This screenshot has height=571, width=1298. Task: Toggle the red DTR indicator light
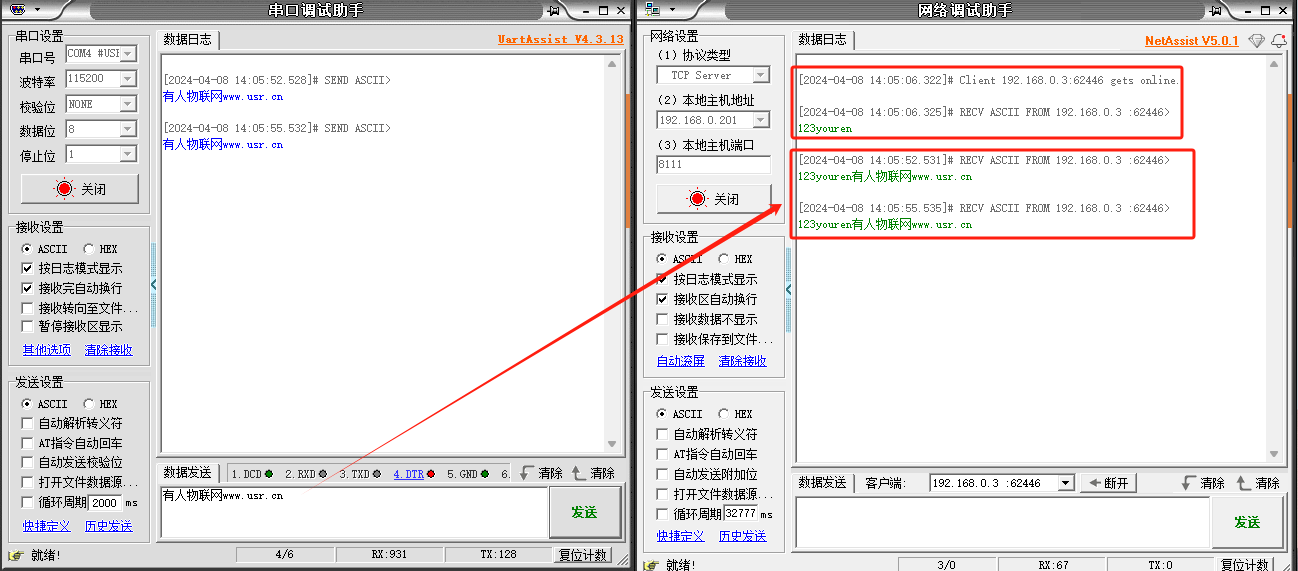click(431, 474)
